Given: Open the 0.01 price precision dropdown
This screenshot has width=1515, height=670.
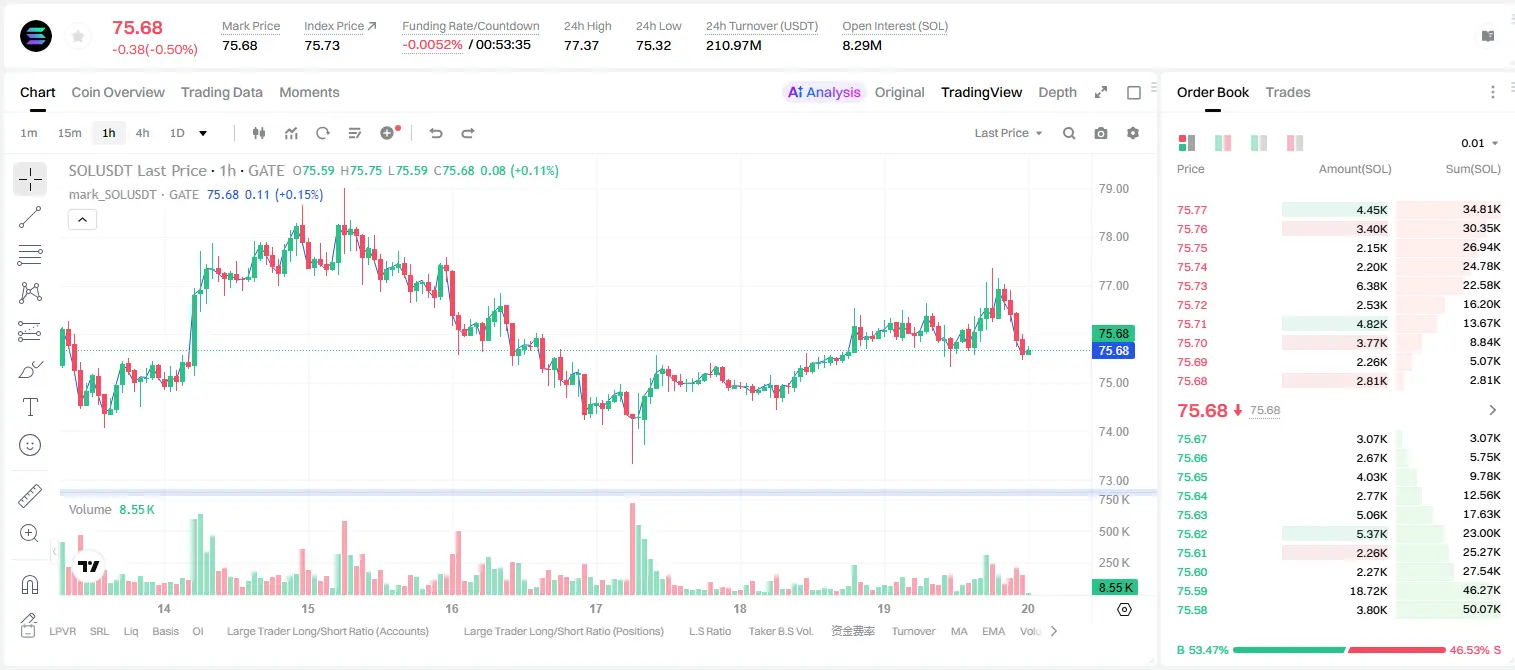Looking at the screenshot, I should [x=1480, y=143].
